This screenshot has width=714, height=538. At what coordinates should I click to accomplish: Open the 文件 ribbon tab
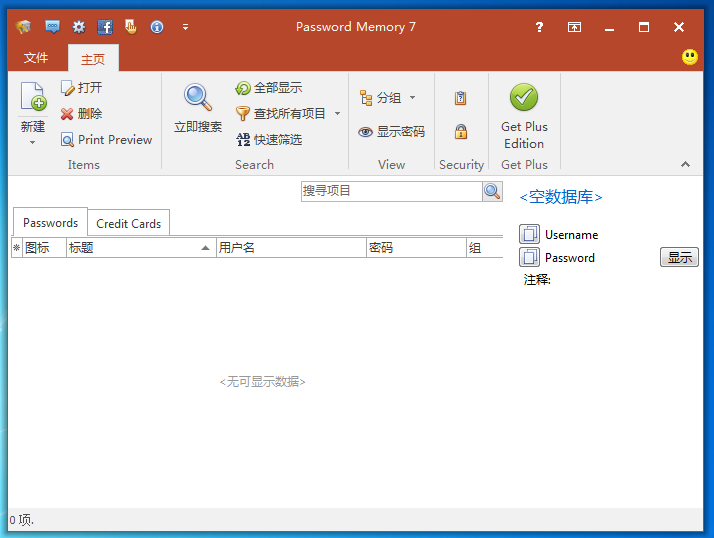(36, 58)
